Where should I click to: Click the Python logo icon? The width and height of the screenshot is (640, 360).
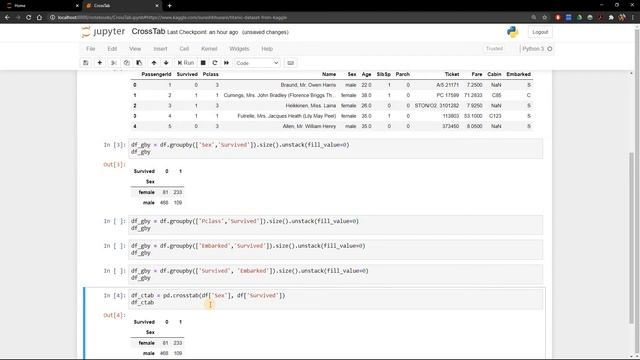pyautogui.click(x=513, y=32)
